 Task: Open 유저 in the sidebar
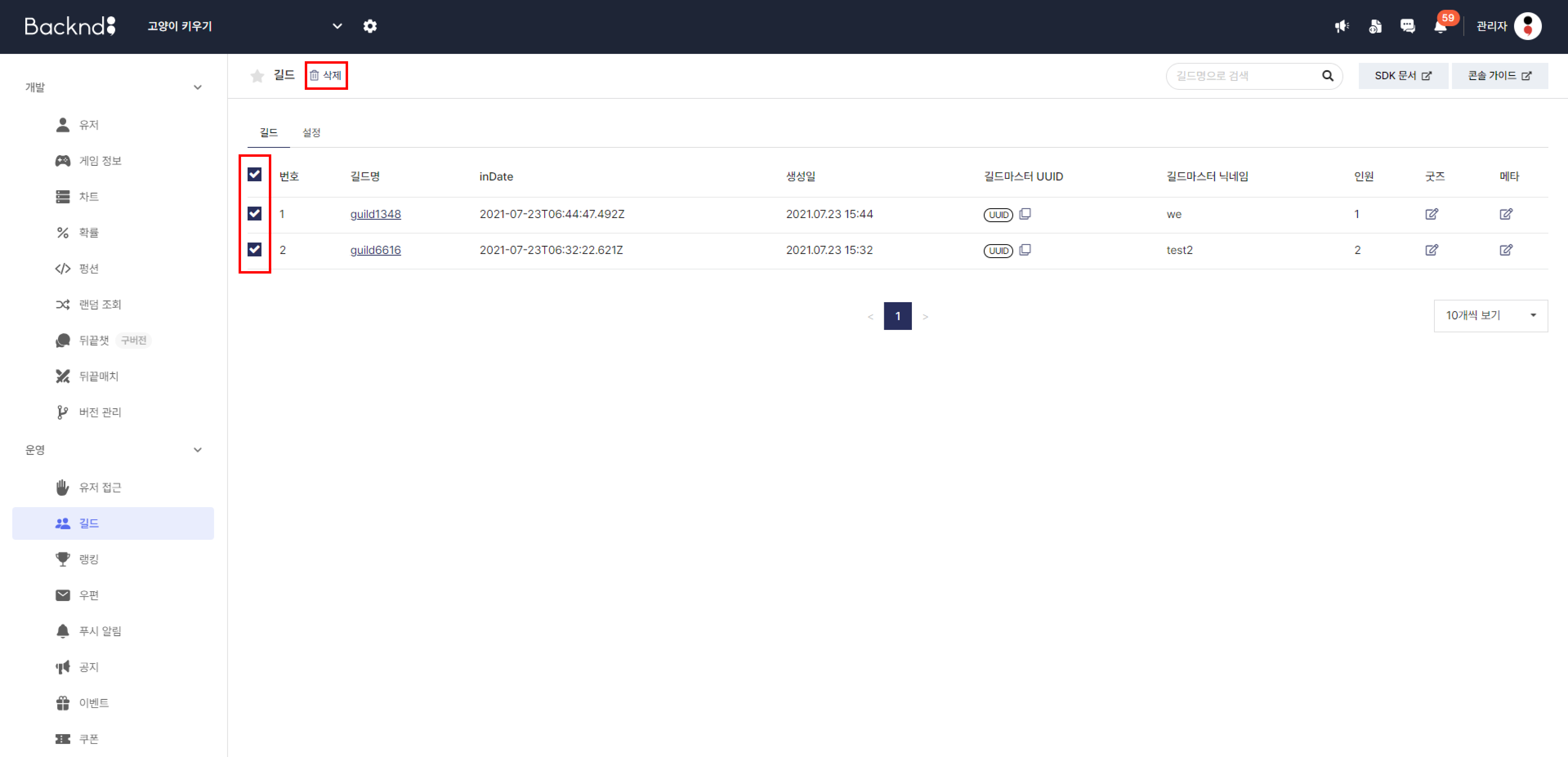pos(113,125)
